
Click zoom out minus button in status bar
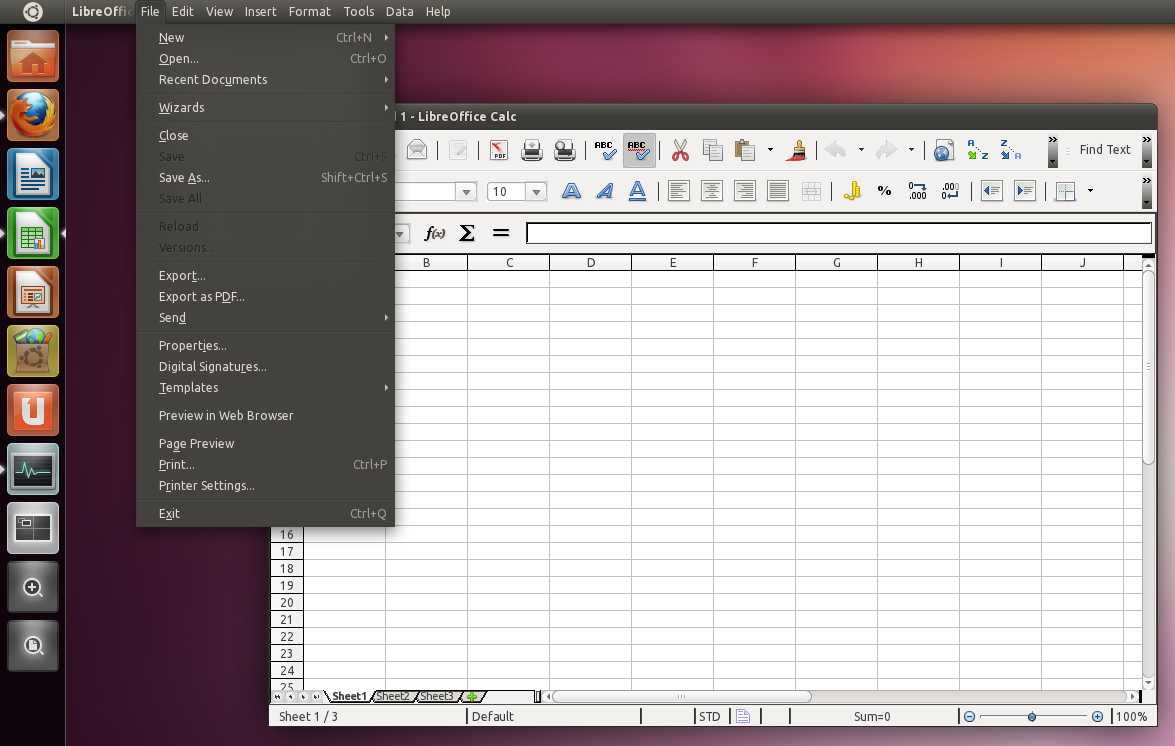click(x=969, y=717)
